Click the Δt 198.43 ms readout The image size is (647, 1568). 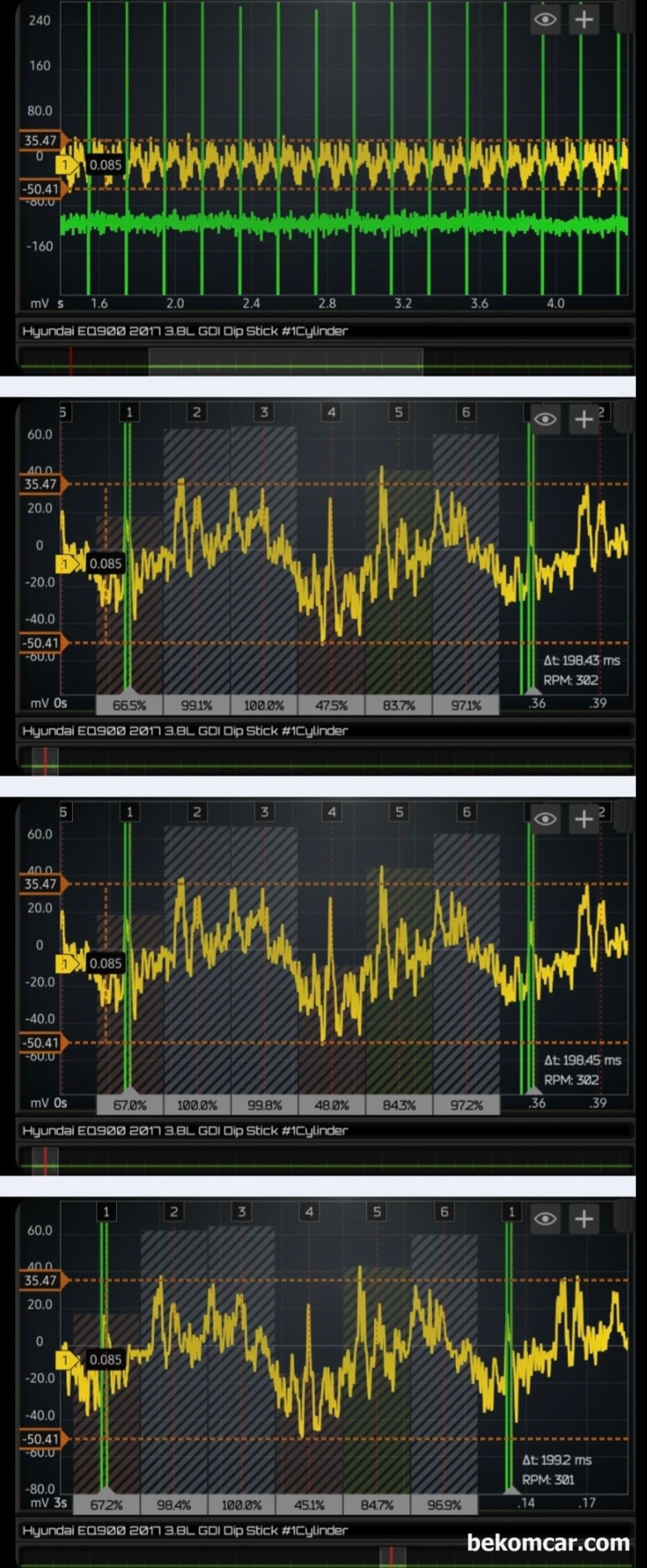tap(582, 660)
